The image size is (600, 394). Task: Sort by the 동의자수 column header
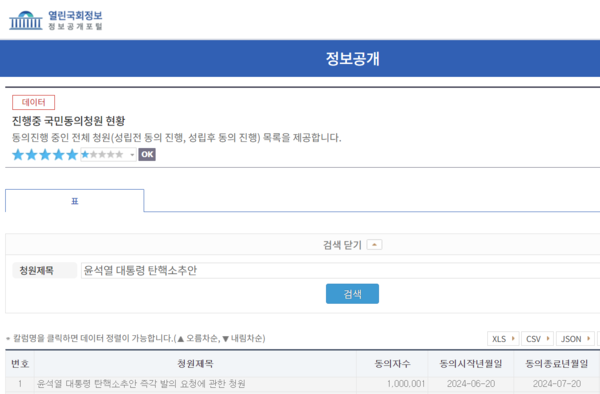(x=392, y=363)
